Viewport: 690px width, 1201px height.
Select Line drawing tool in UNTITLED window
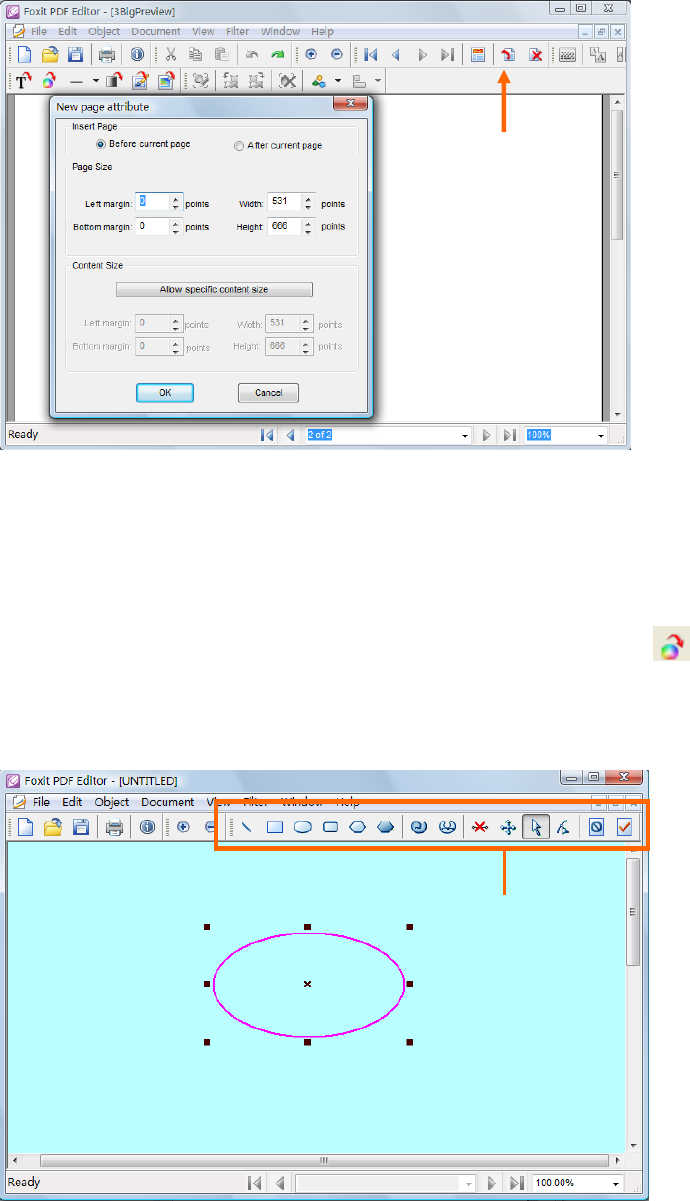click(x=246, y=827)
